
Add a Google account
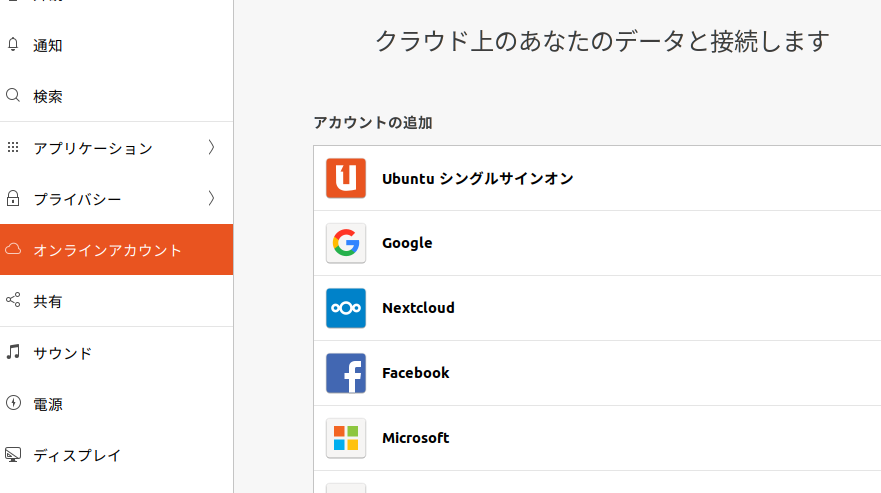click(x=597, y=243)
